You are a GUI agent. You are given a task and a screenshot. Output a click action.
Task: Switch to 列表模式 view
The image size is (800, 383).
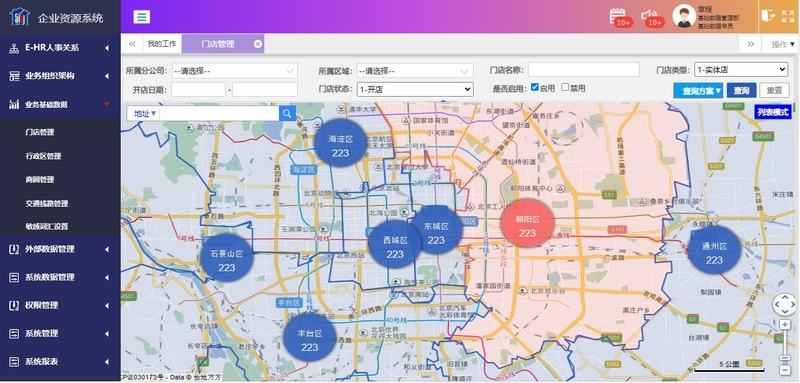pos(772,112)
